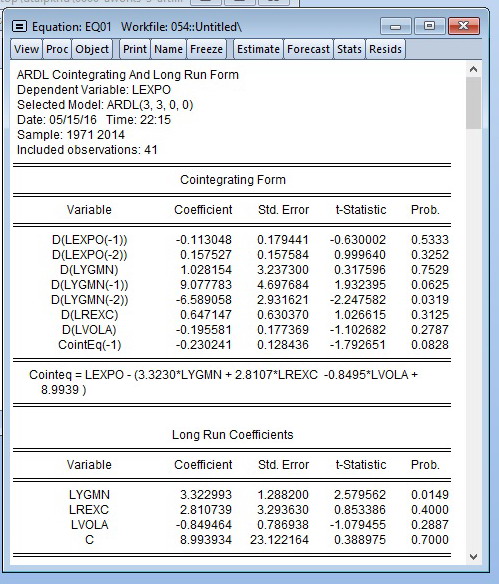499x584 pixels.
Task: Select the D(LEXPO(-2)) variable row label
Action: tap(89, 255)
